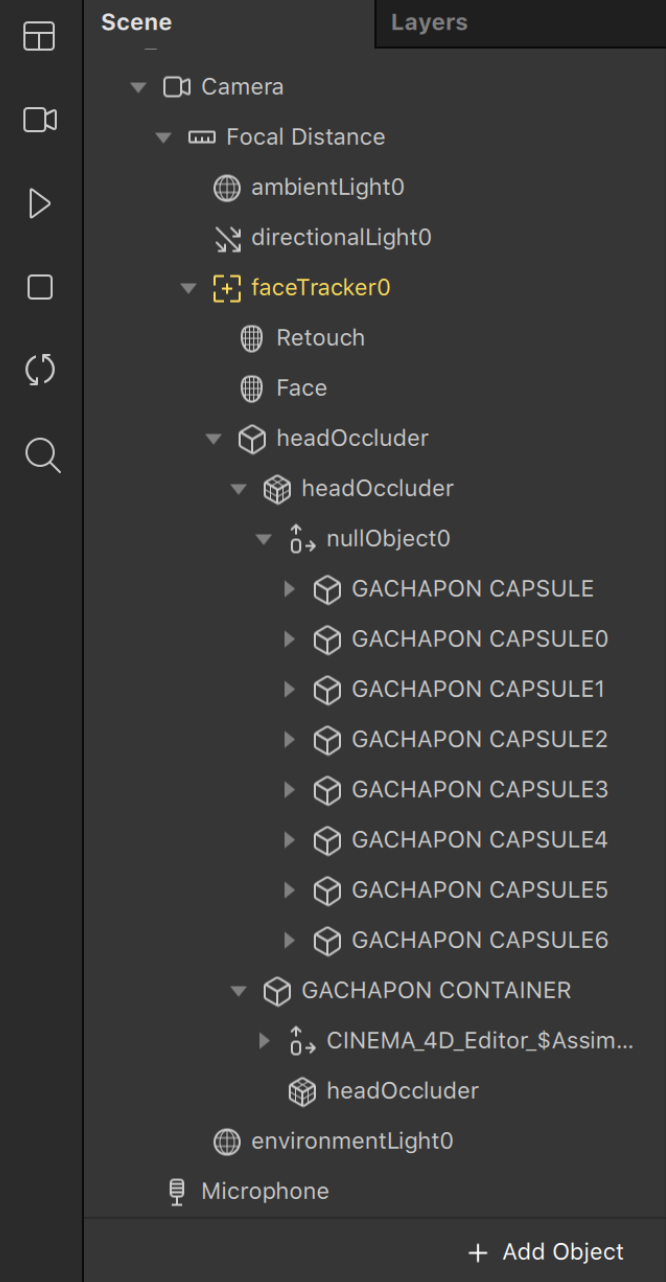
Task: Click the refresh arrows icon in sidebar
Action: (39, 371)
